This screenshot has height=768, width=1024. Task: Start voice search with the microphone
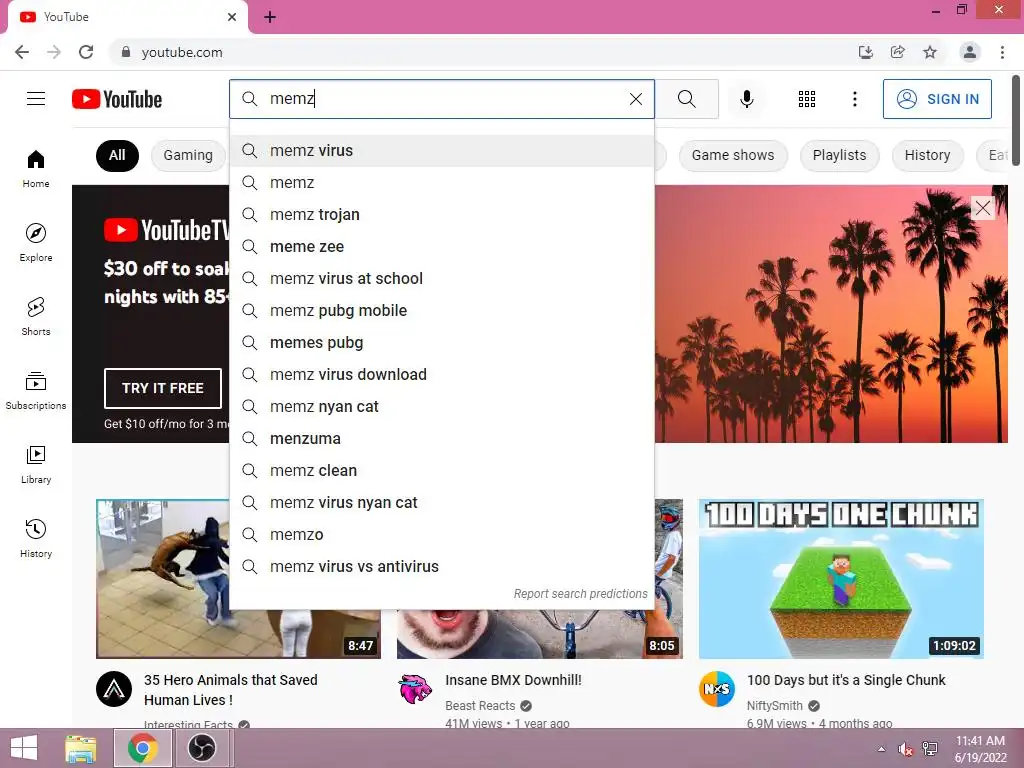click(746, 99)
